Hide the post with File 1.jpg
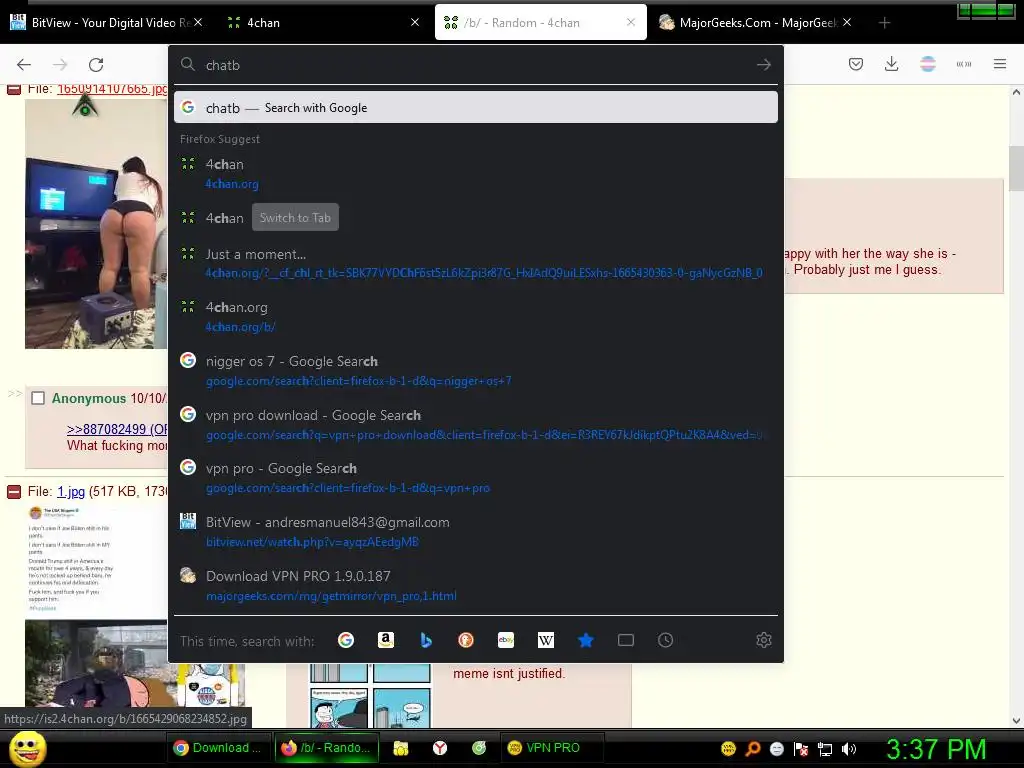This screenshot has width=1024, height=768. tap(14, 492)
